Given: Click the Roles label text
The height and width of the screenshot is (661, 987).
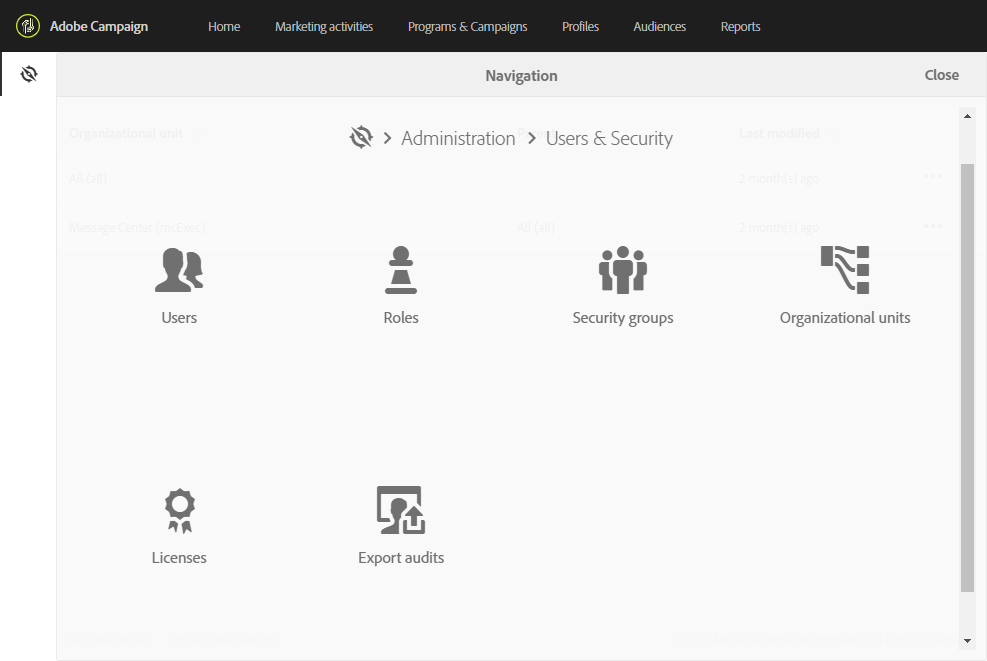Looking at the screenshot, I should 401,317.
